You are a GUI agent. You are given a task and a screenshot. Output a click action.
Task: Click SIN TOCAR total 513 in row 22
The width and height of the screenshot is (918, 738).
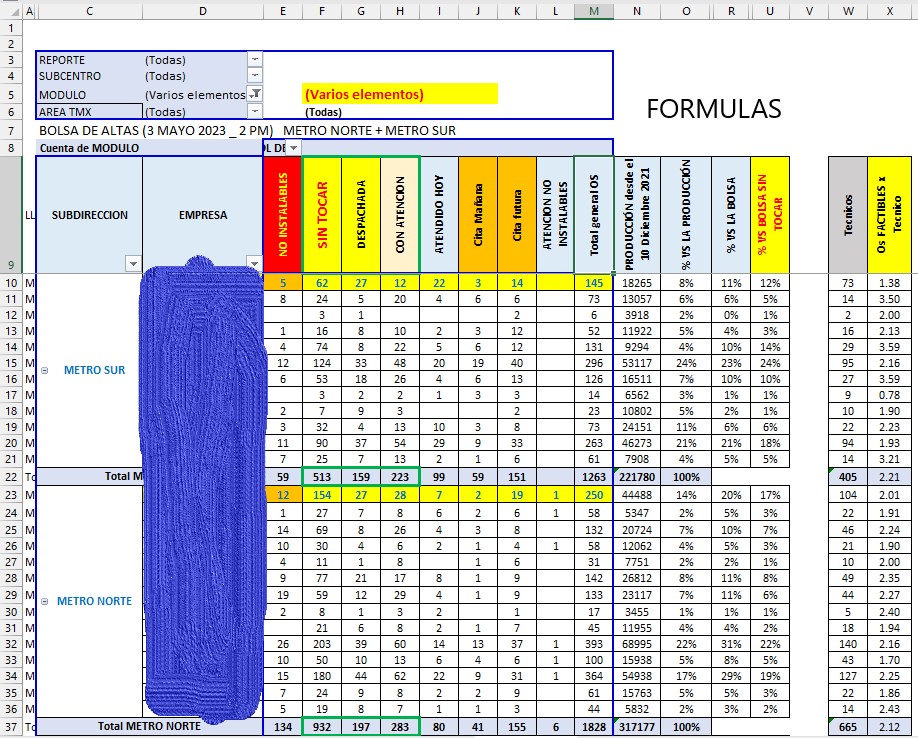point(322,477)
